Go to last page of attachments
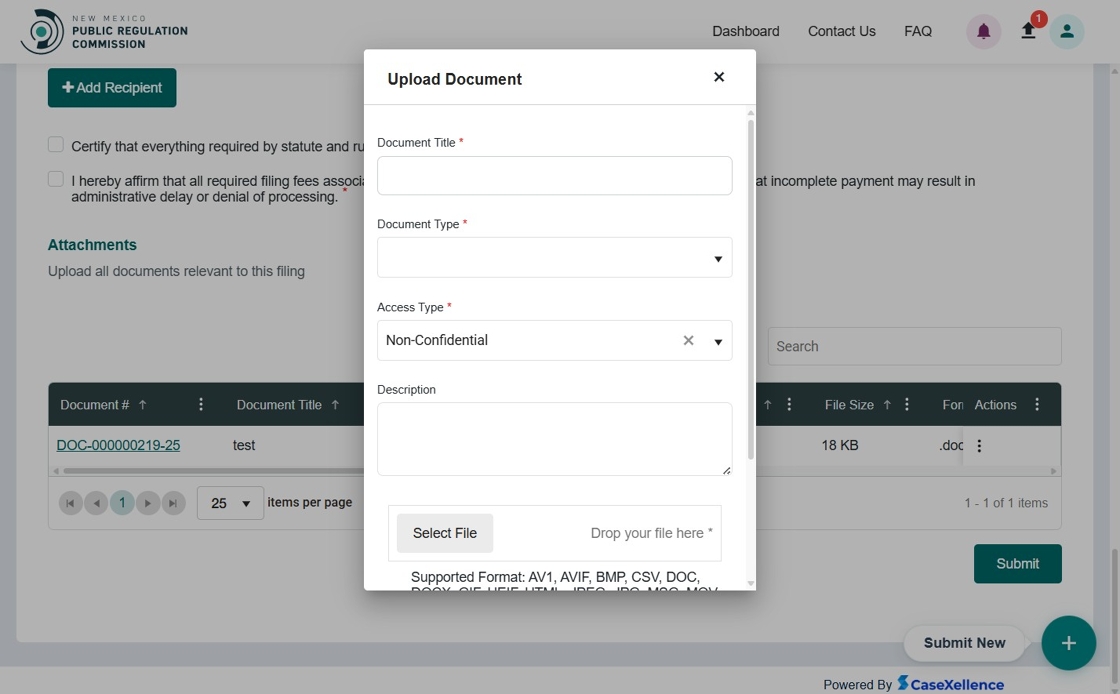 pos(174,503)
